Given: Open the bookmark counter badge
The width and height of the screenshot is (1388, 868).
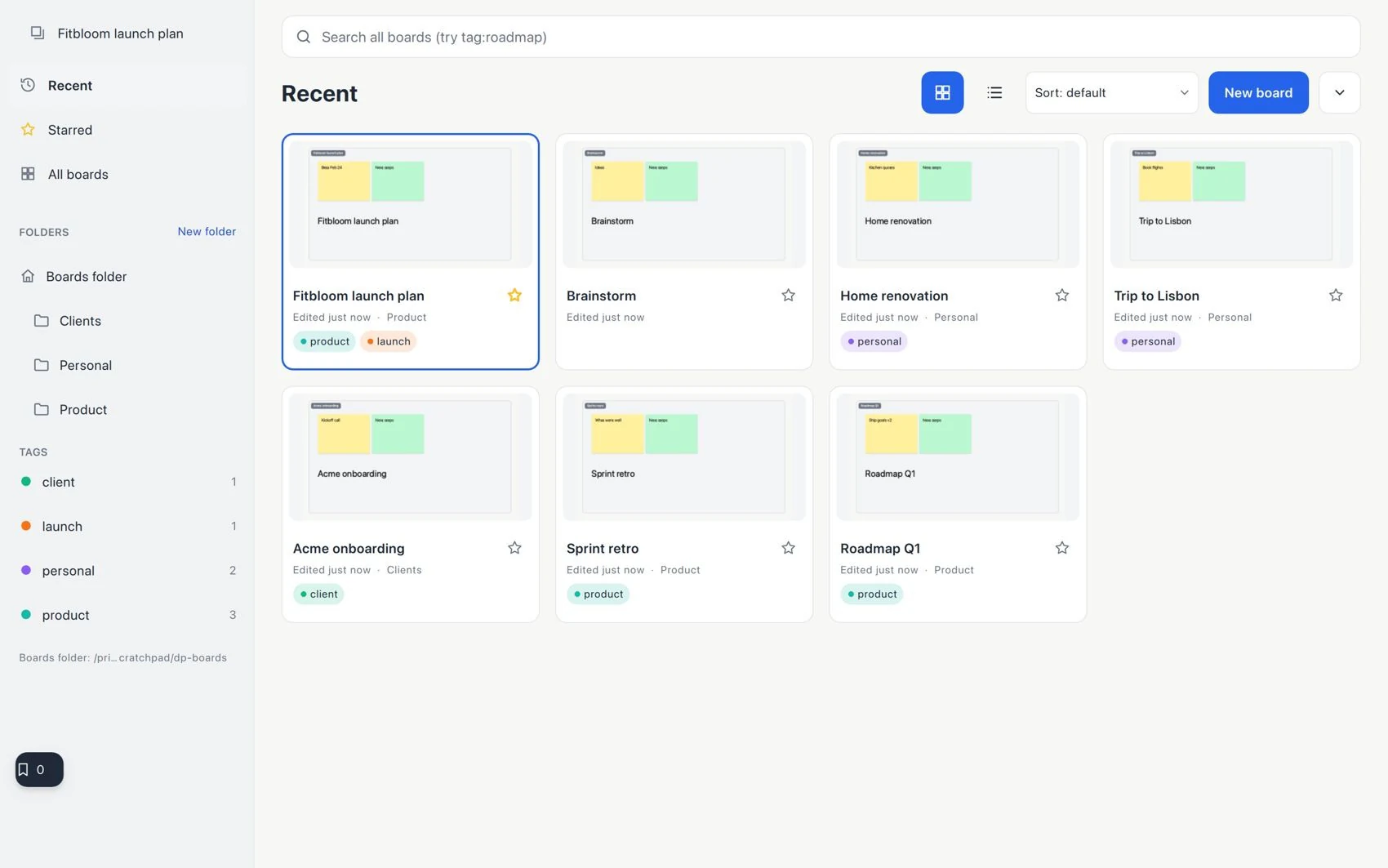Looking at the screenshot, I should tap(39, 769).
